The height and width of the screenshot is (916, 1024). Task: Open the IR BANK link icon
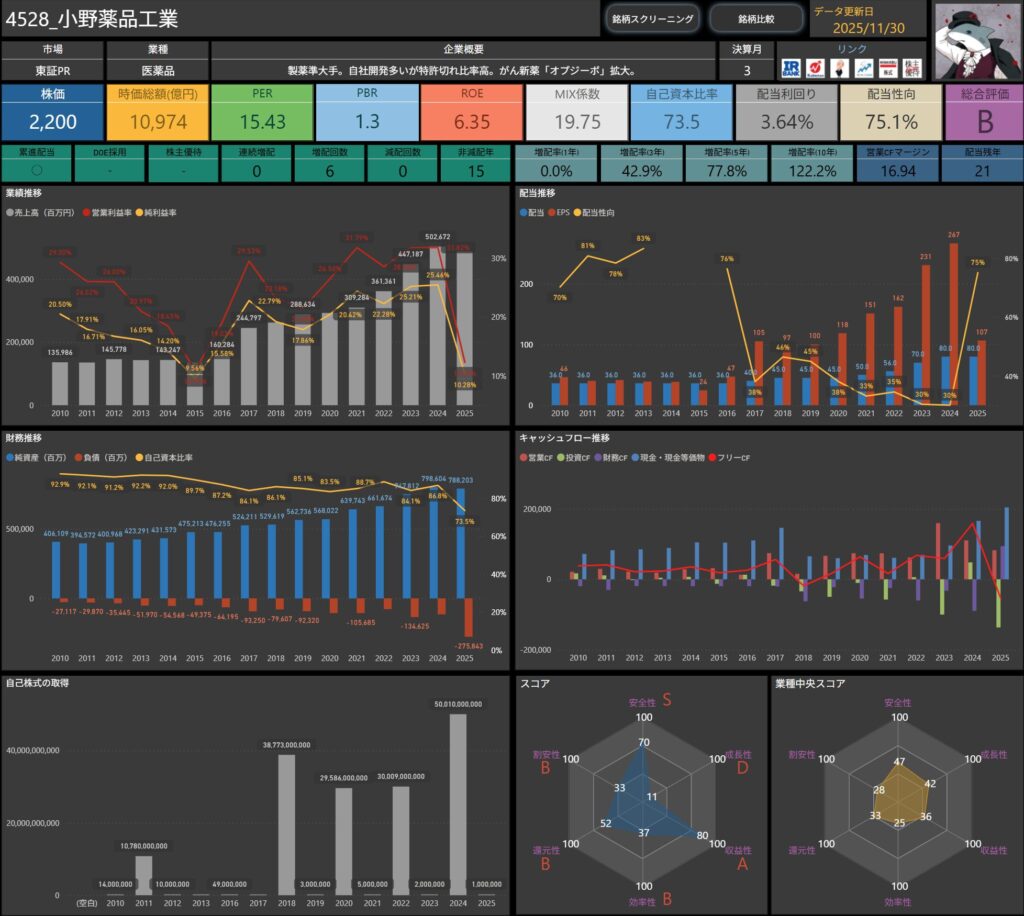click(790, 68)
